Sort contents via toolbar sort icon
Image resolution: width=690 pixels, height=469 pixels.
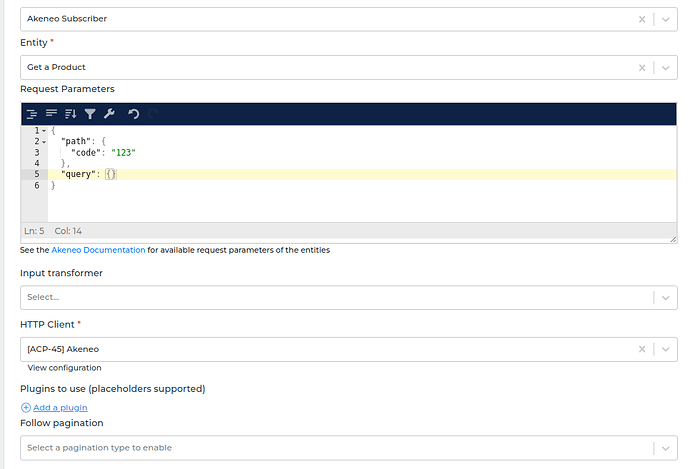click(x=70, y=114)
